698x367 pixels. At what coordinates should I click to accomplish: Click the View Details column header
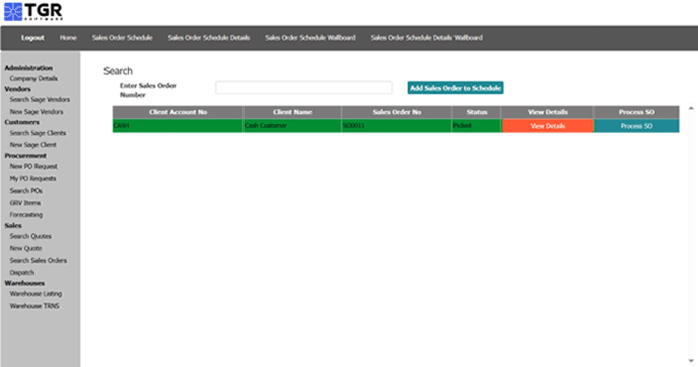click(x=548, y=112)
